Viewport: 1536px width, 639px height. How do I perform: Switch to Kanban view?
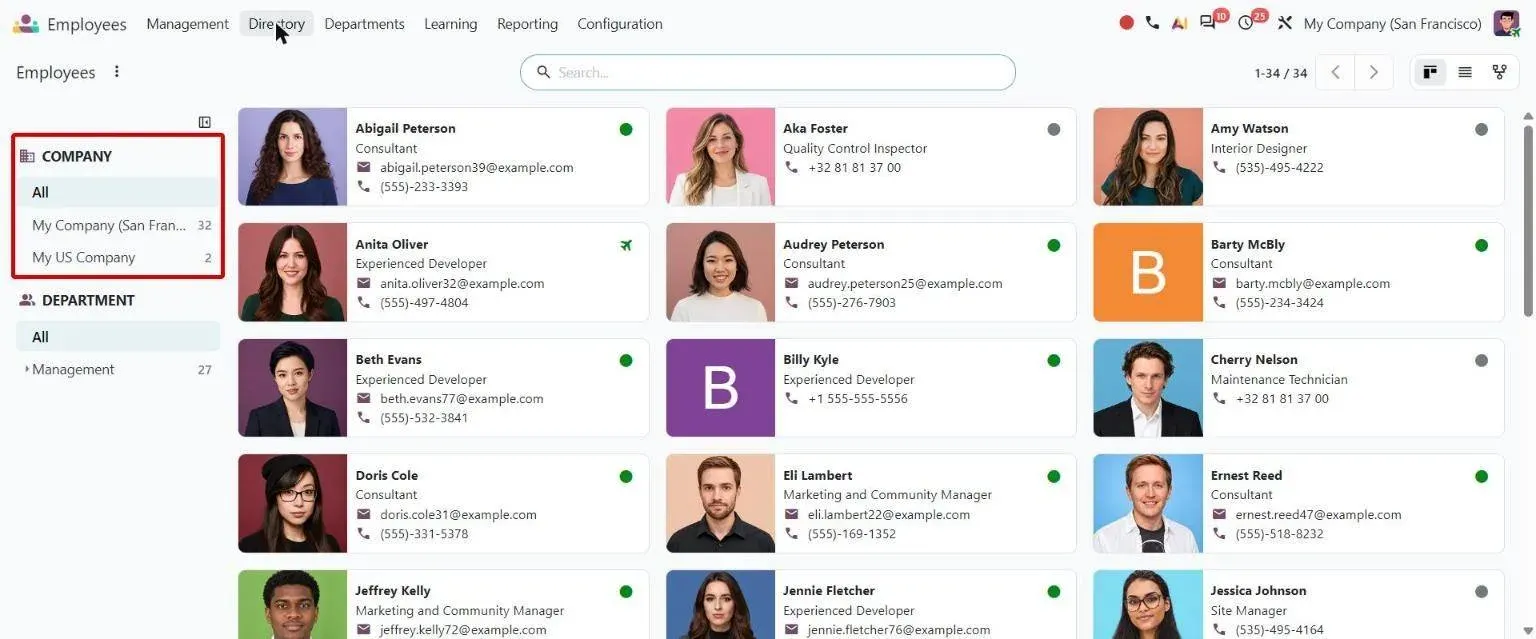point(1430,72)
